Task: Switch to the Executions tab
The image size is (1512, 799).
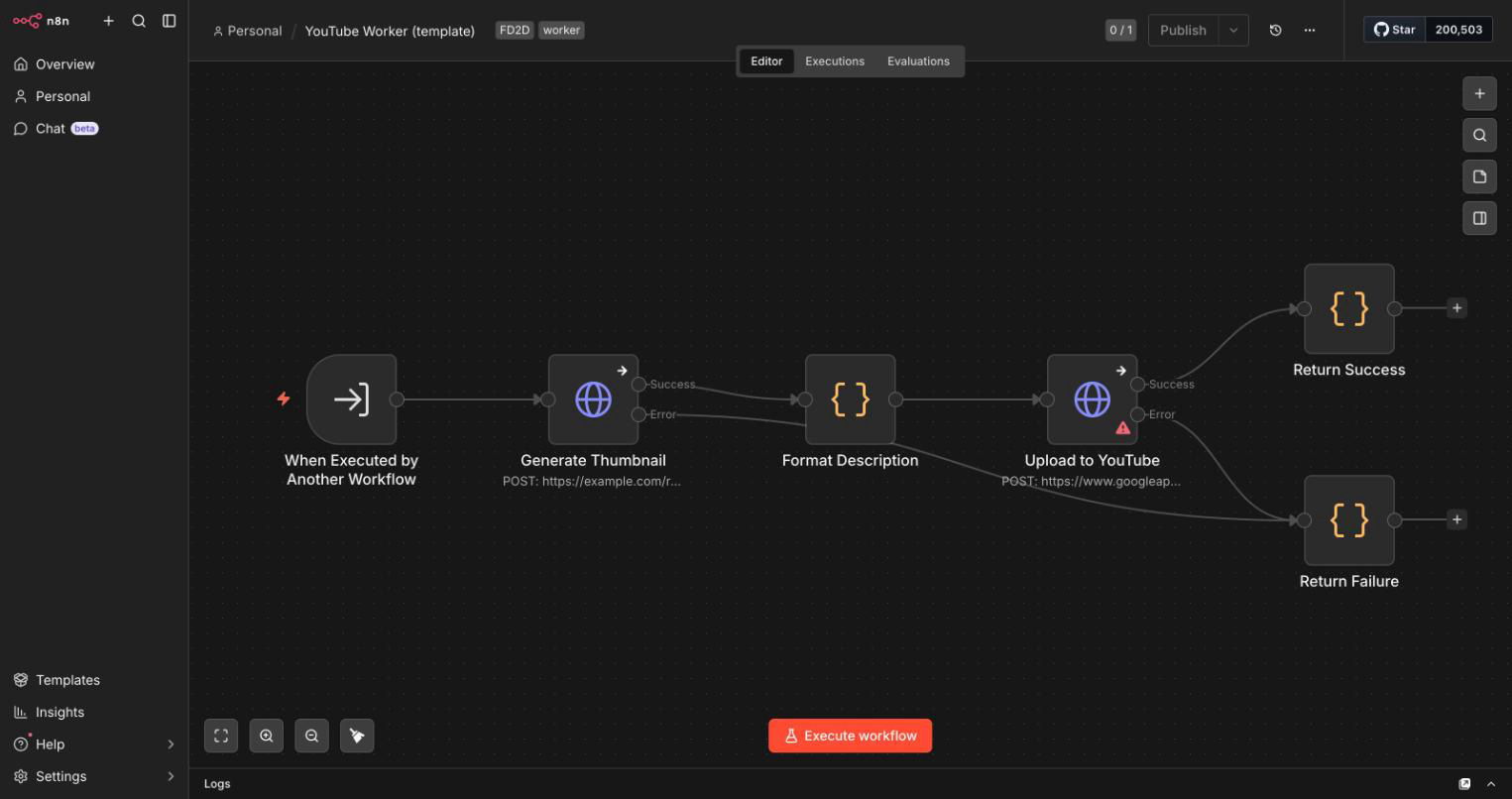Action: coord(835,61)
